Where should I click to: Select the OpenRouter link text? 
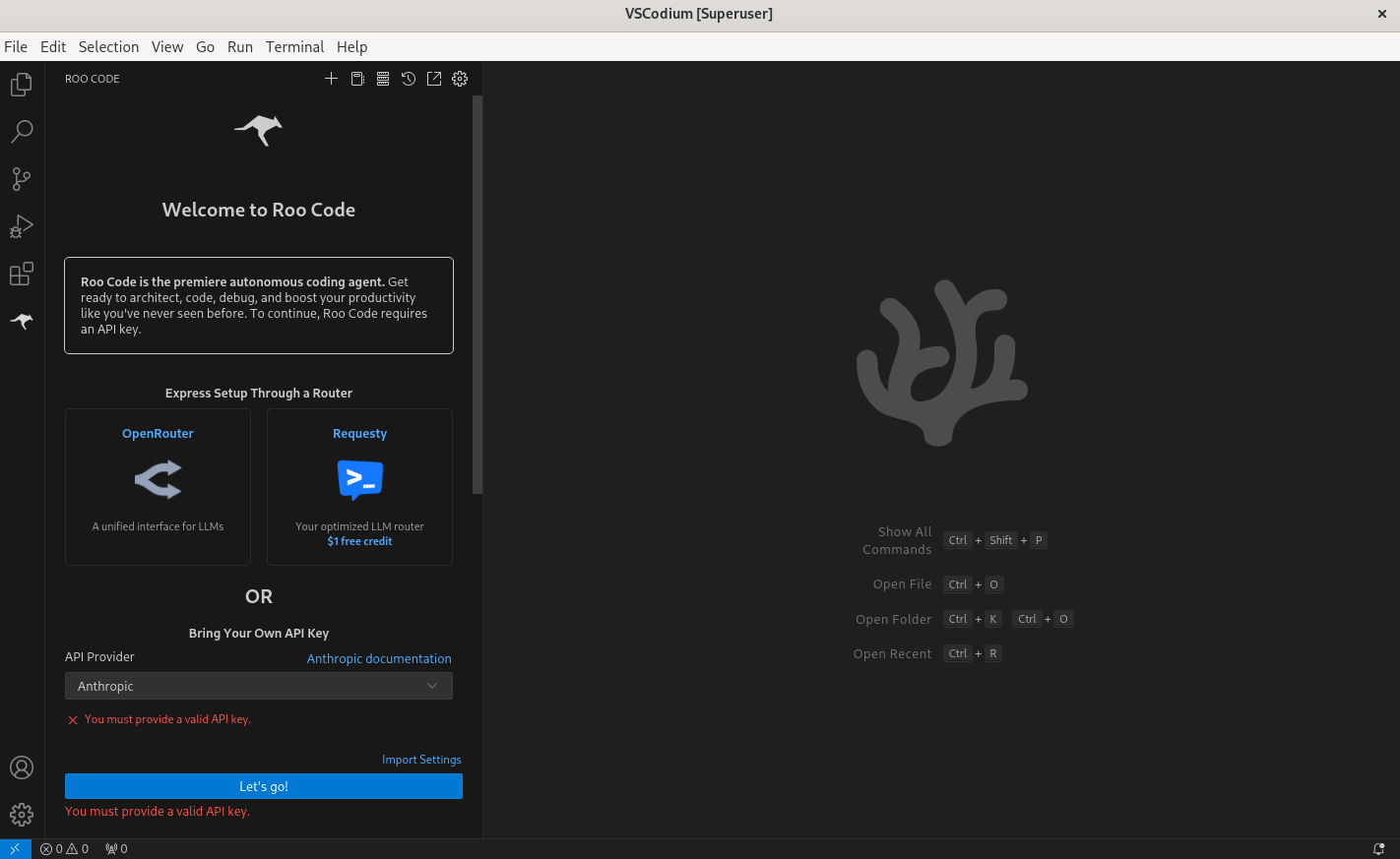[x=158, y=433]
